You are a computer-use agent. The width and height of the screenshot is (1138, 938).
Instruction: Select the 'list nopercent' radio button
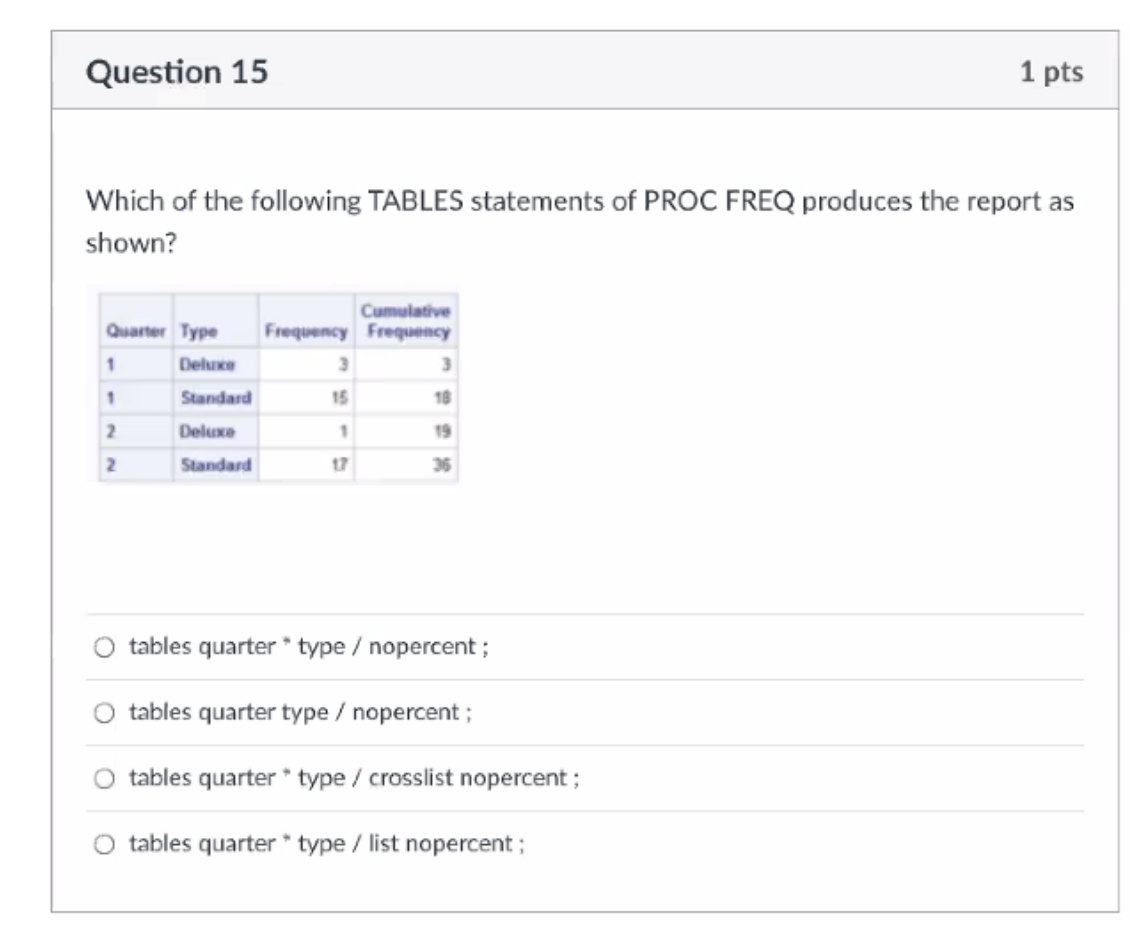[105, 844]
